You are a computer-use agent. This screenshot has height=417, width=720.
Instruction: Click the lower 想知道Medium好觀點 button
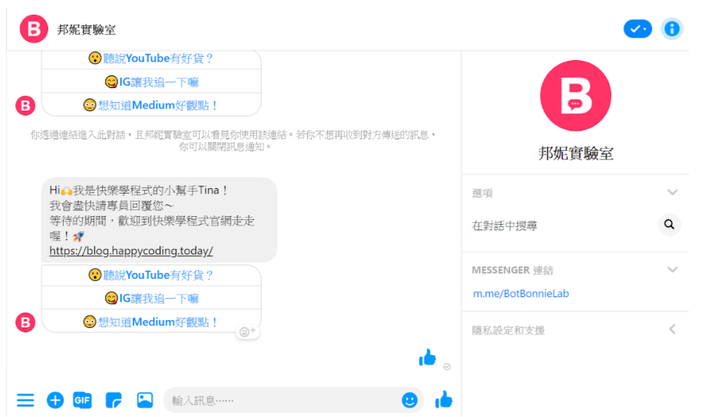point(151,322)
